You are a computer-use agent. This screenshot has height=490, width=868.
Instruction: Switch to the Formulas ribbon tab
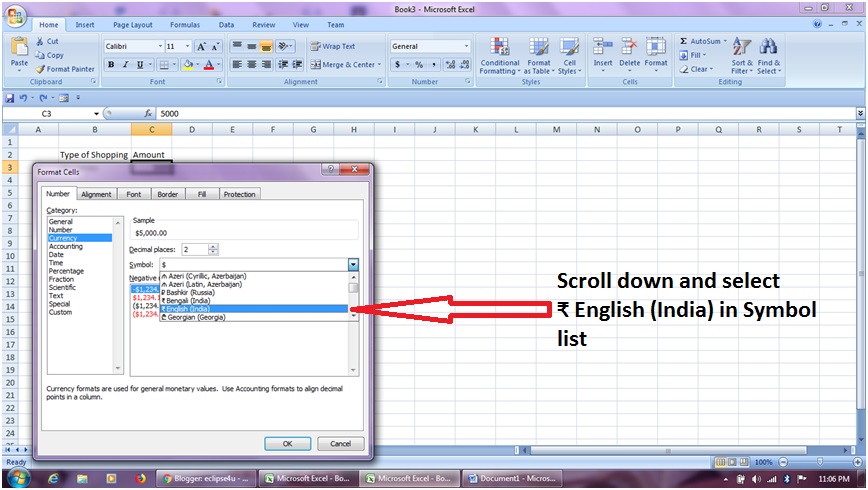click(185, 25)
